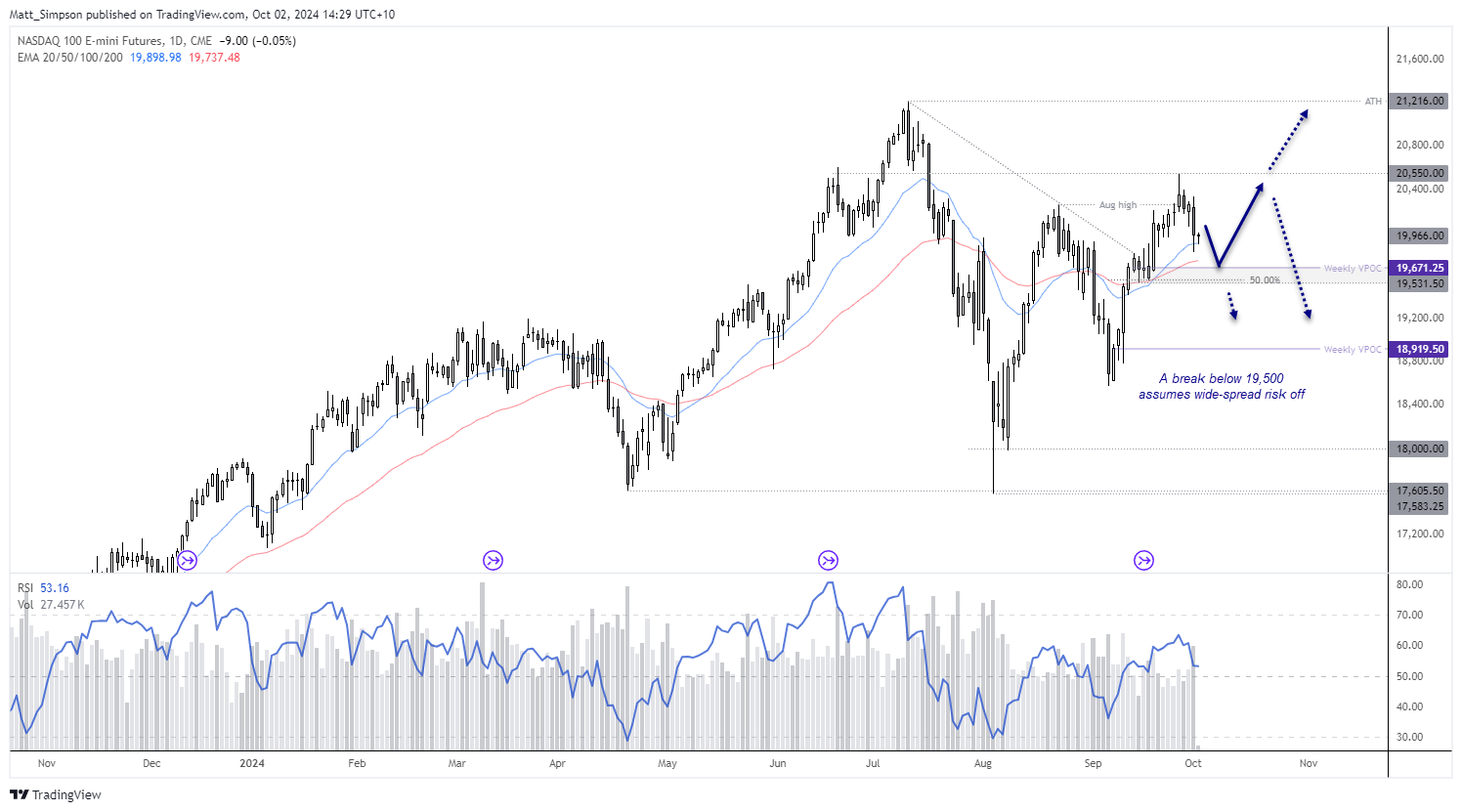This screenshot has height=812, width=1462.
Task: Click the purple event marker near June
Action: pos(828,560)
